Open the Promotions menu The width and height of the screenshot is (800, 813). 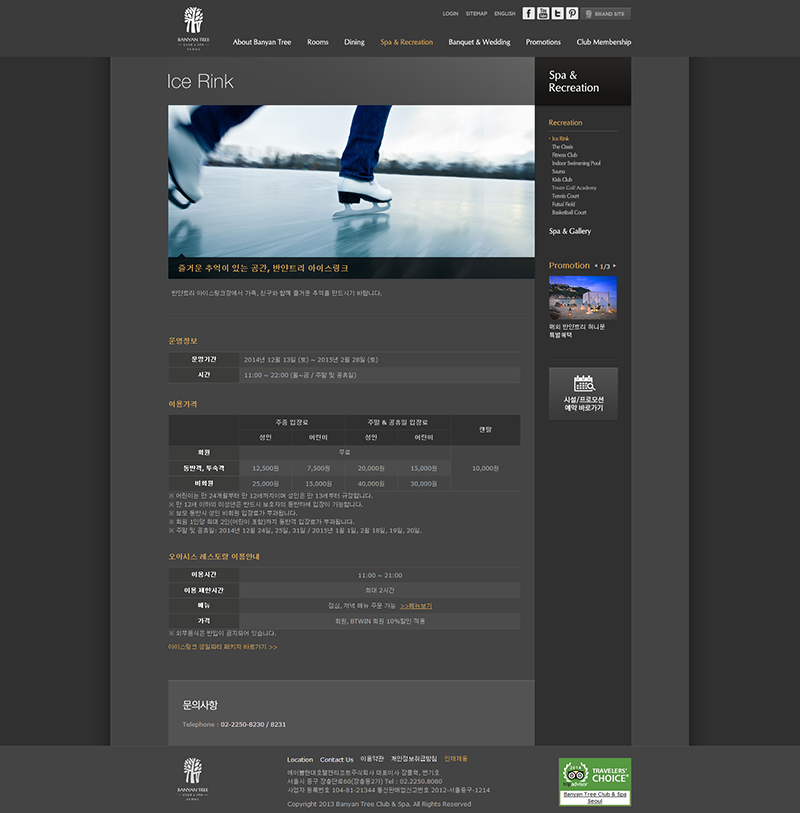pos(543,42)
